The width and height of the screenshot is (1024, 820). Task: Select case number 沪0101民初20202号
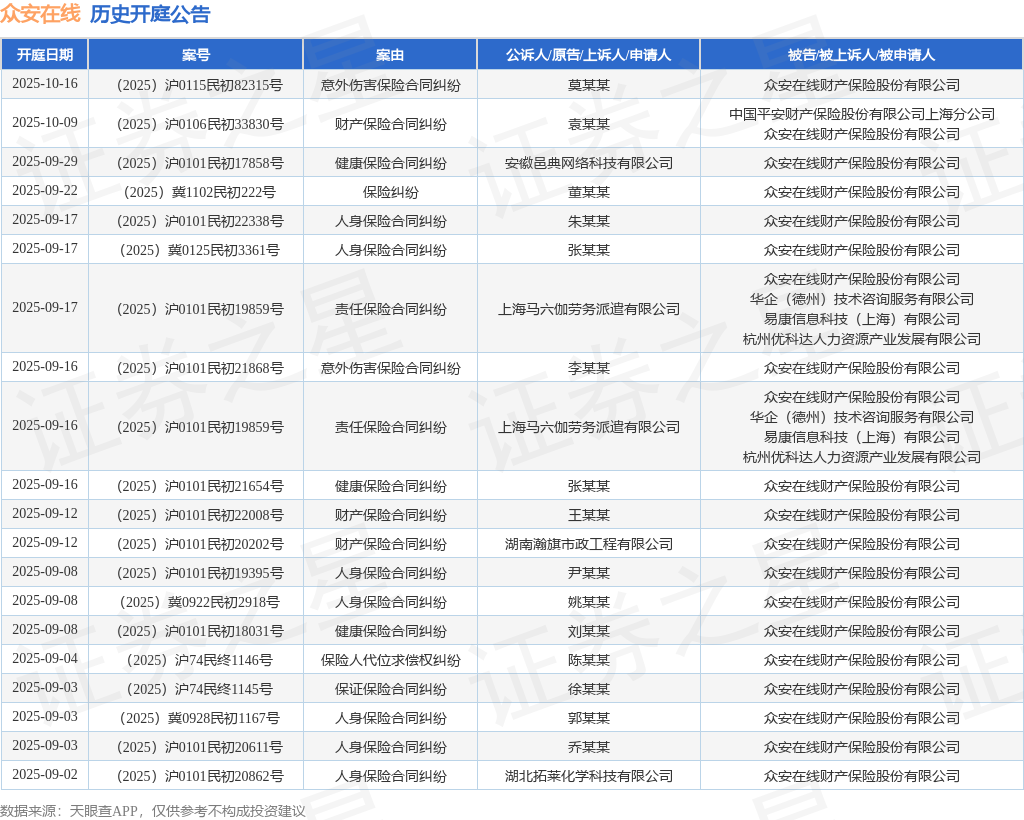(199, 544)
